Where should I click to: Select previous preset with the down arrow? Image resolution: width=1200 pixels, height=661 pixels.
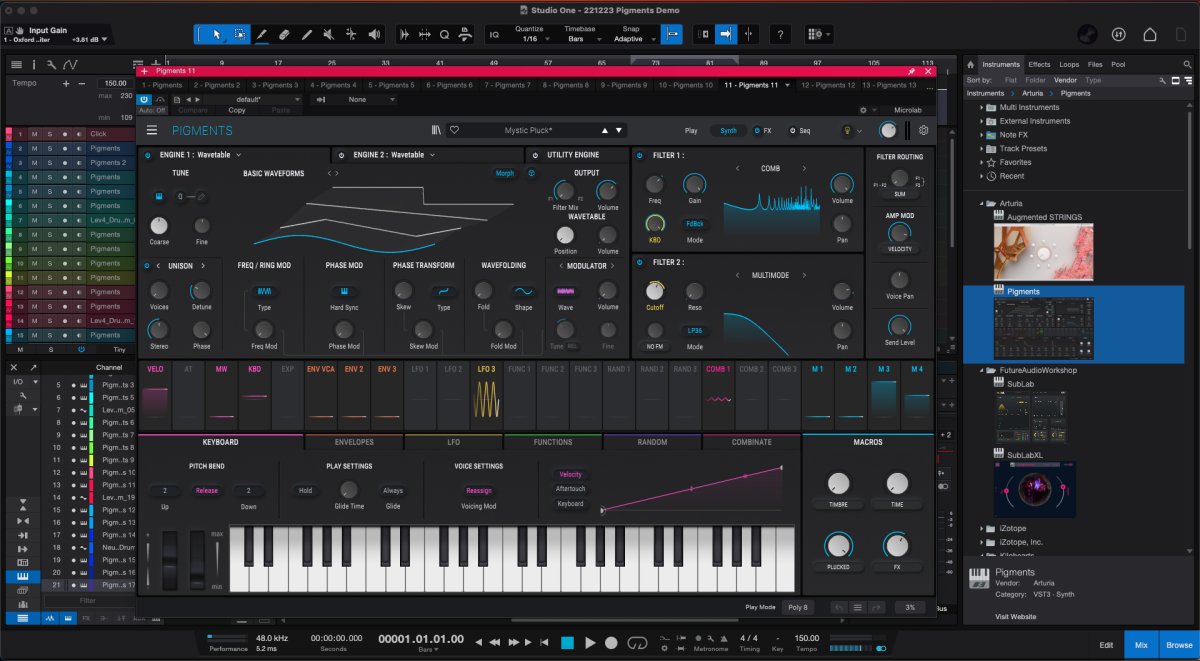(619, 131)
